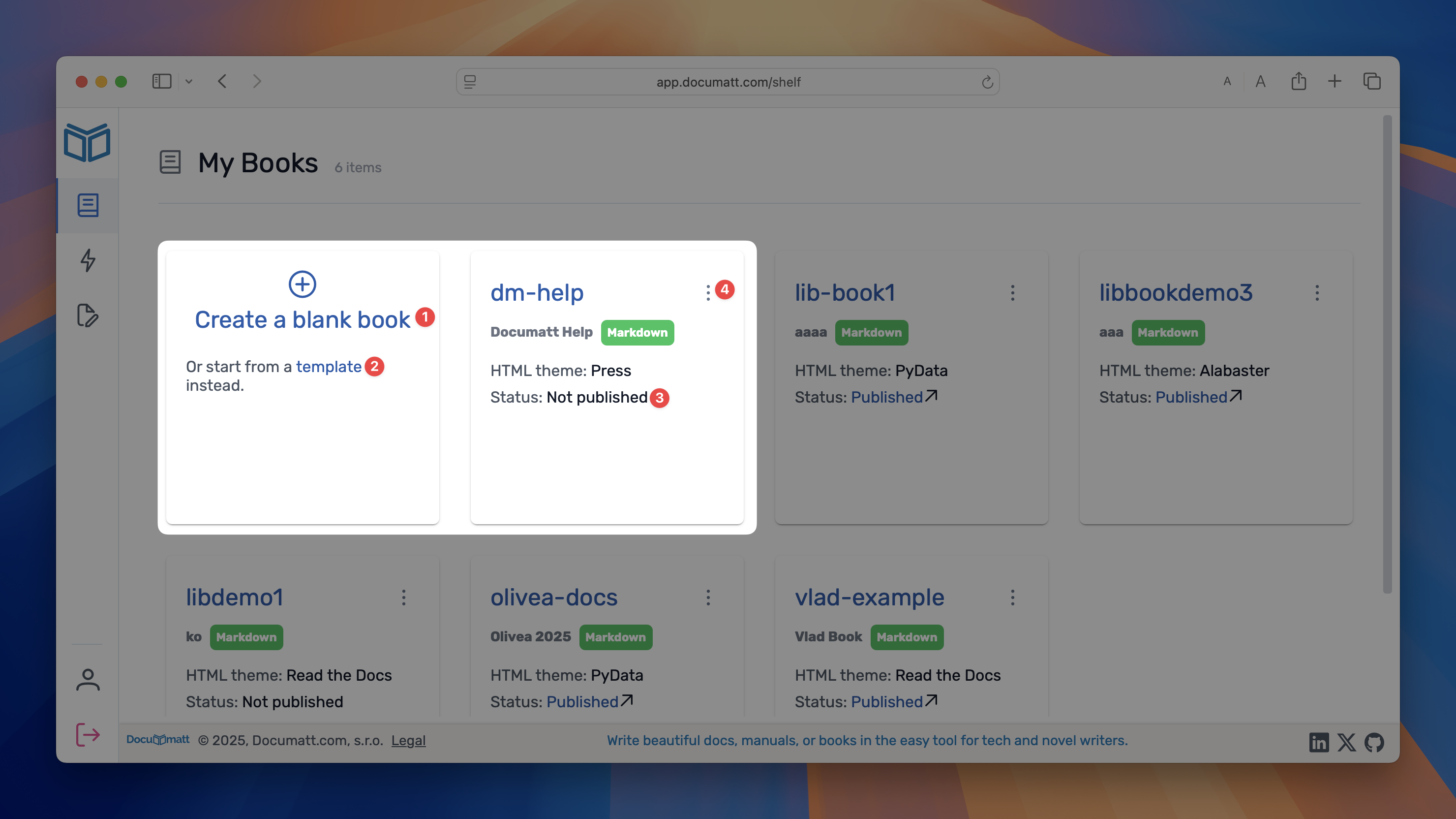1456x819 pixels.
Task: Click the Not published status on libdemo1
Action: (x=292, y=702)
